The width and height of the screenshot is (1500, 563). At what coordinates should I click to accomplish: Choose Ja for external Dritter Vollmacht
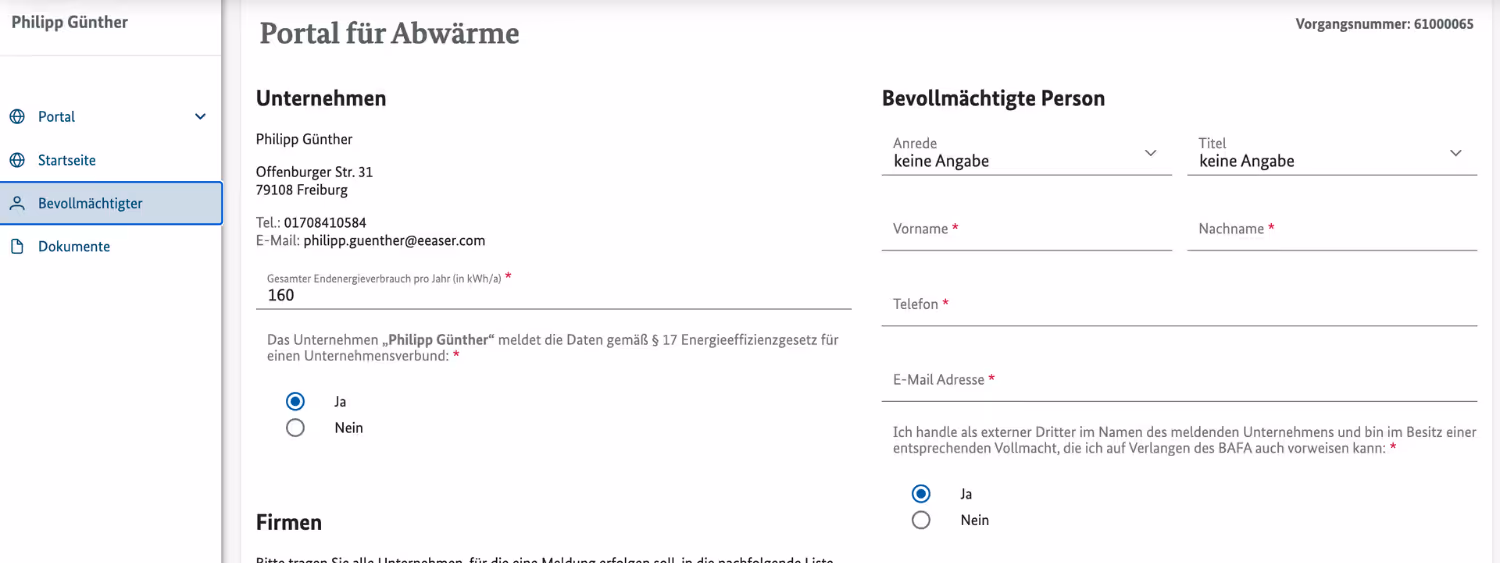[921, 494]
